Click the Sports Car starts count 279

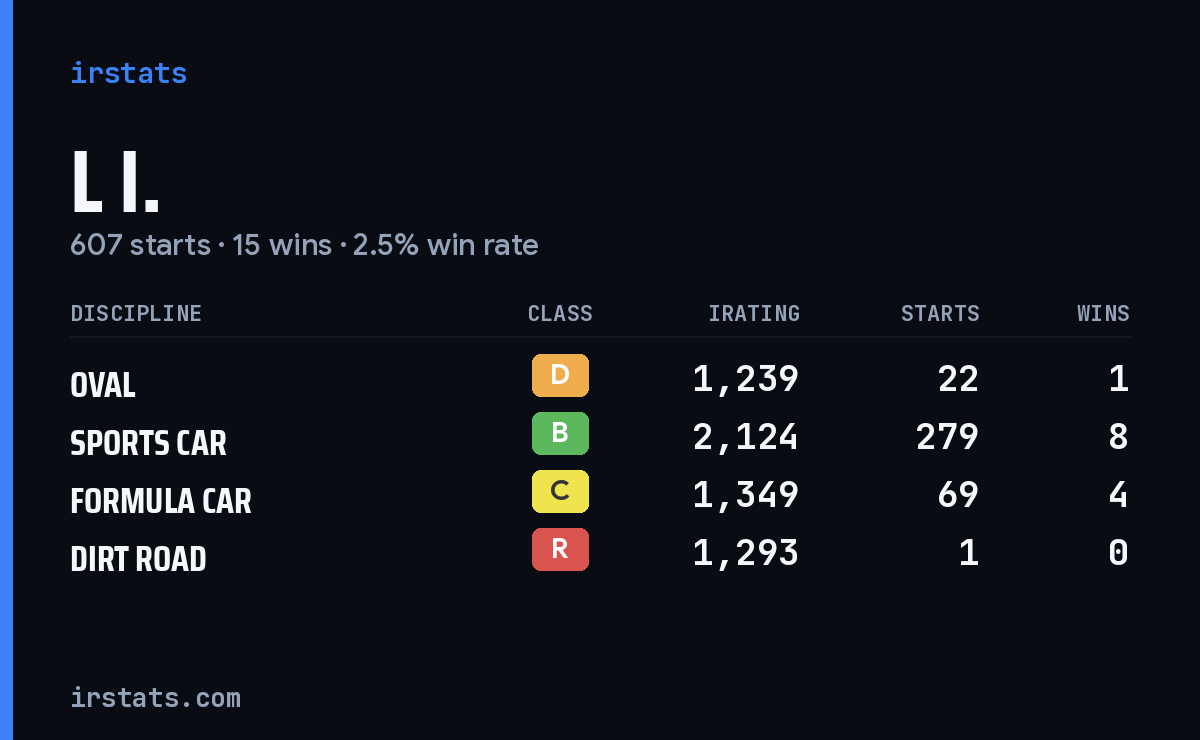[947, 437]
